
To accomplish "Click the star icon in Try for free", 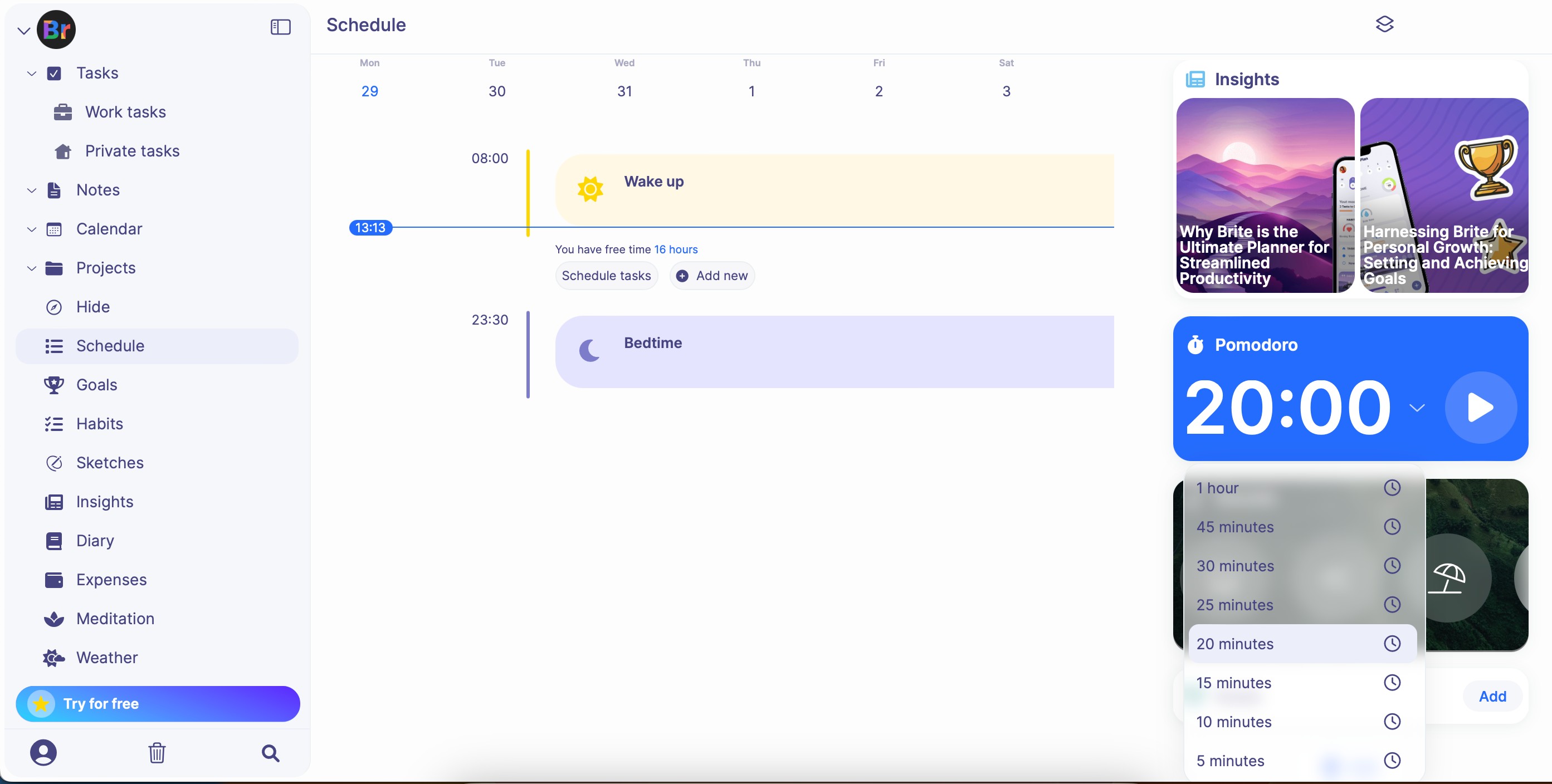I will click(40, 703).
